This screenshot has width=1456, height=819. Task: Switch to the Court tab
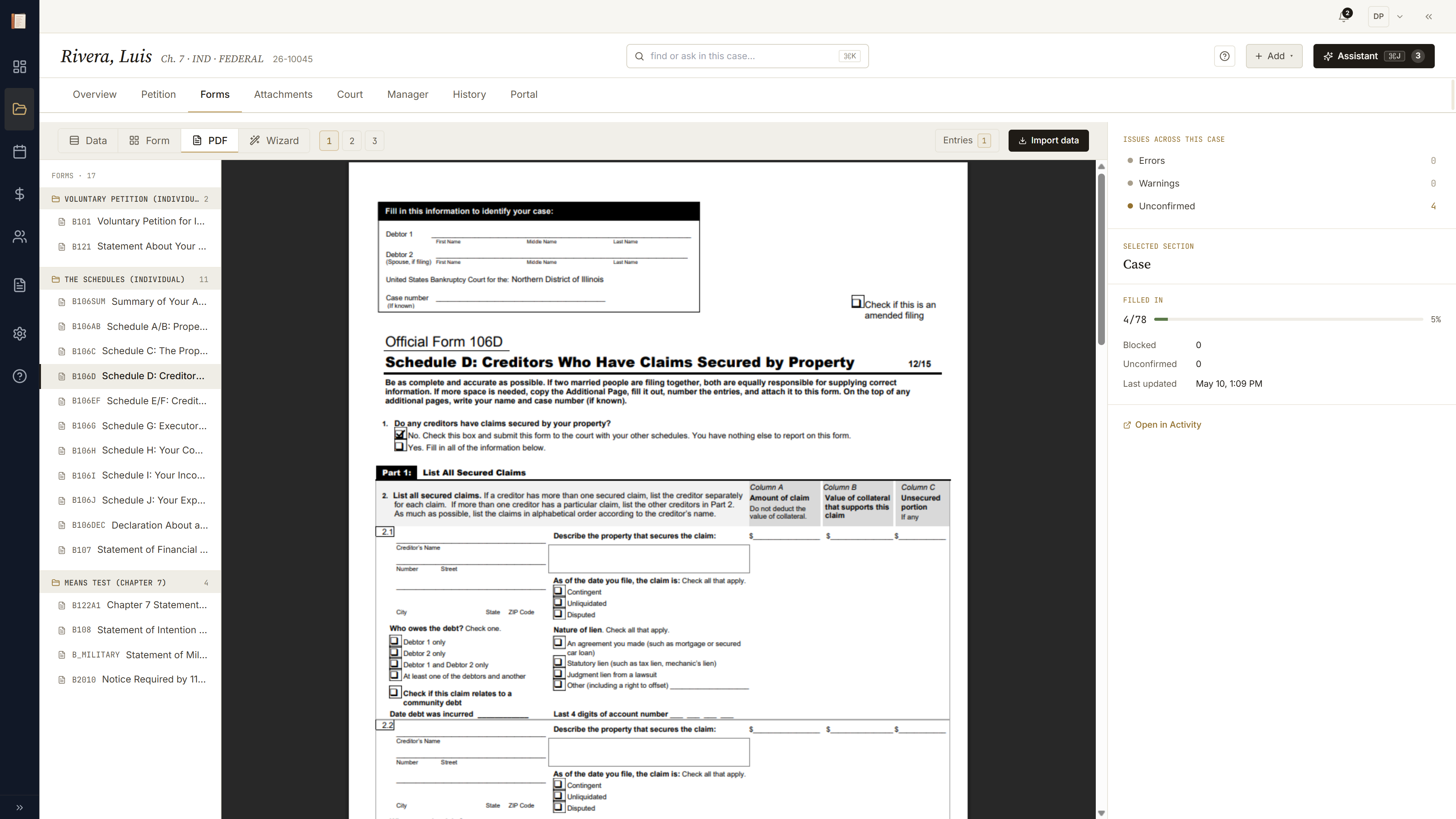349,94
